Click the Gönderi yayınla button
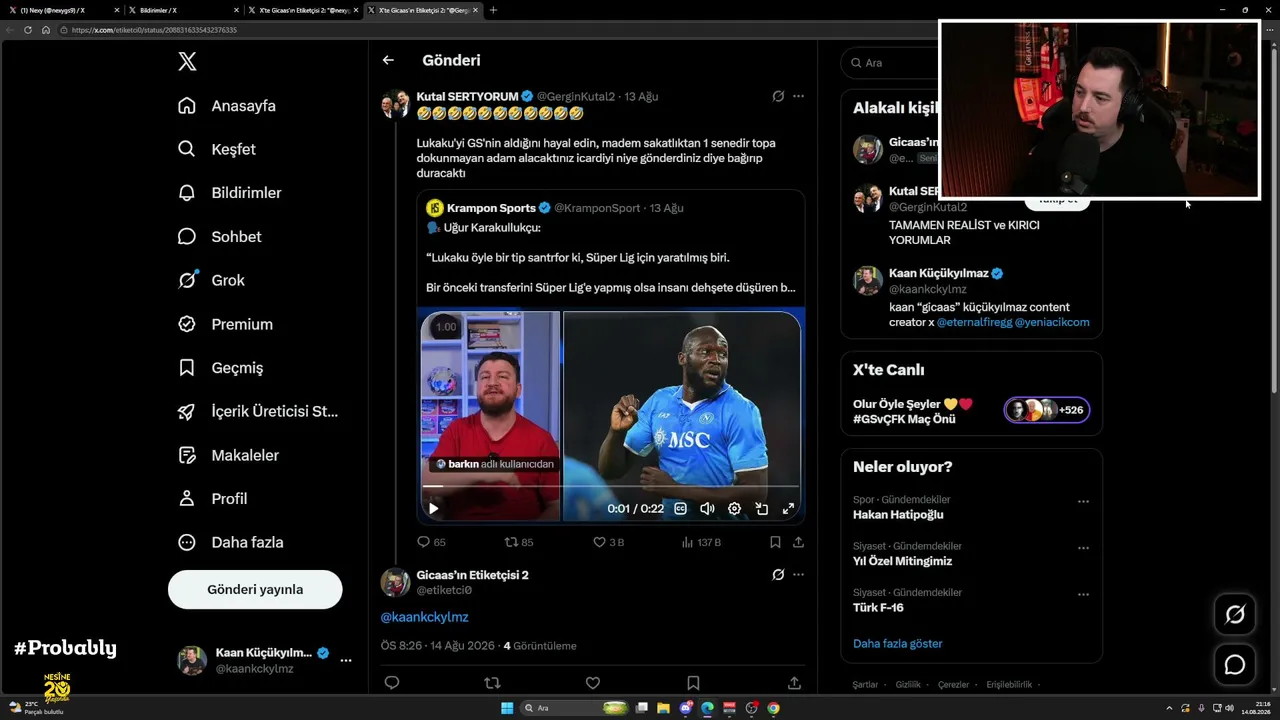1280x720 pixels. click(255, 589)
